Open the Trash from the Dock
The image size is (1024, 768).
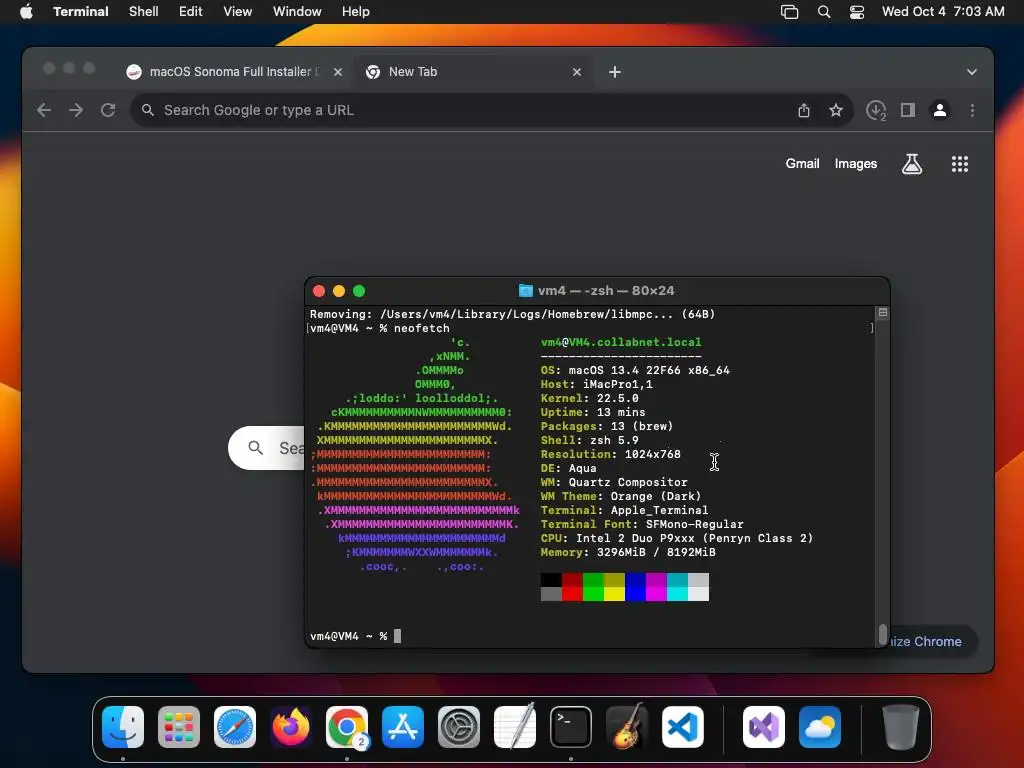pyautogui.click(x=900, y=727)
